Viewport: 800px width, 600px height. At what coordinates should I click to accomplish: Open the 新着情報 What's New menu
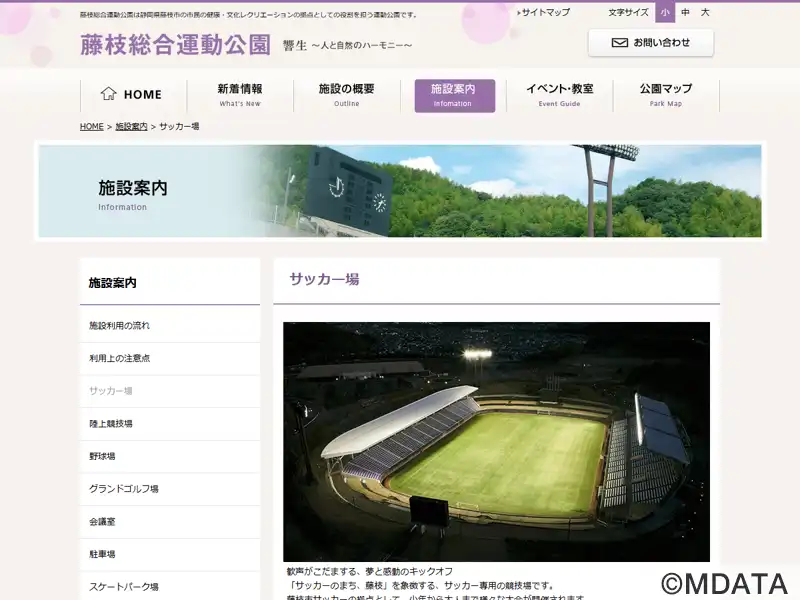point(240,95)
